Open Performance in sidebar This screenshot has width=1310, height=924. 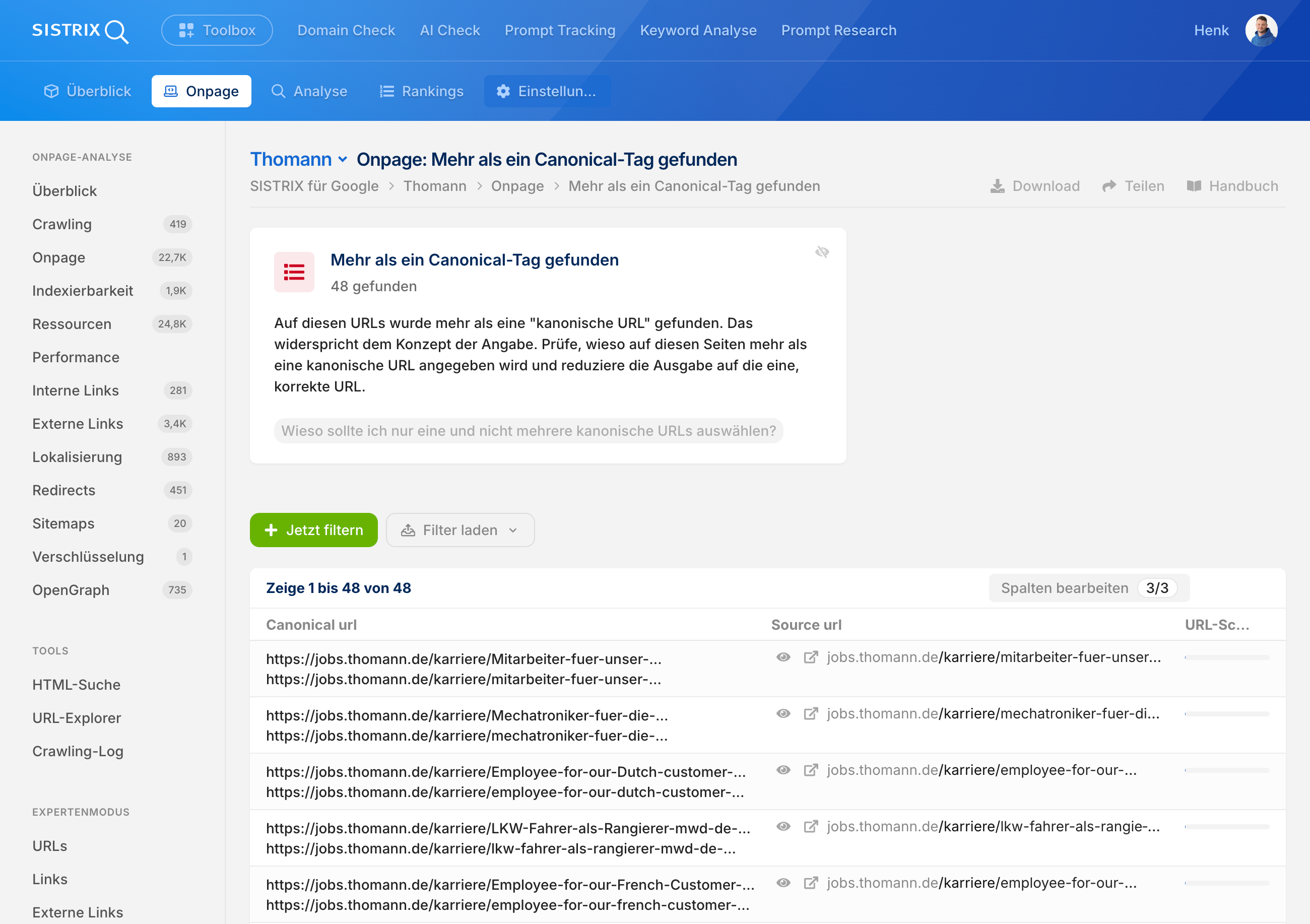(76, 357)
